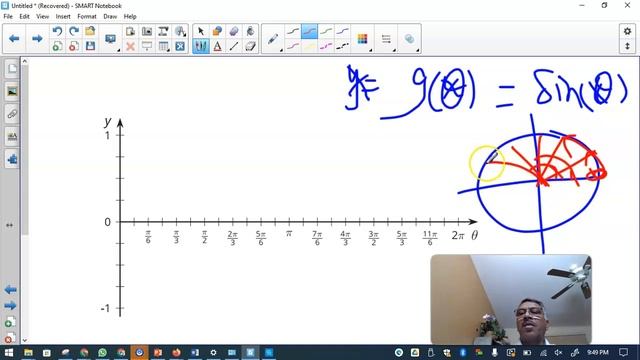
Task: Select the Line tool
Action: [x=234, y=46]
